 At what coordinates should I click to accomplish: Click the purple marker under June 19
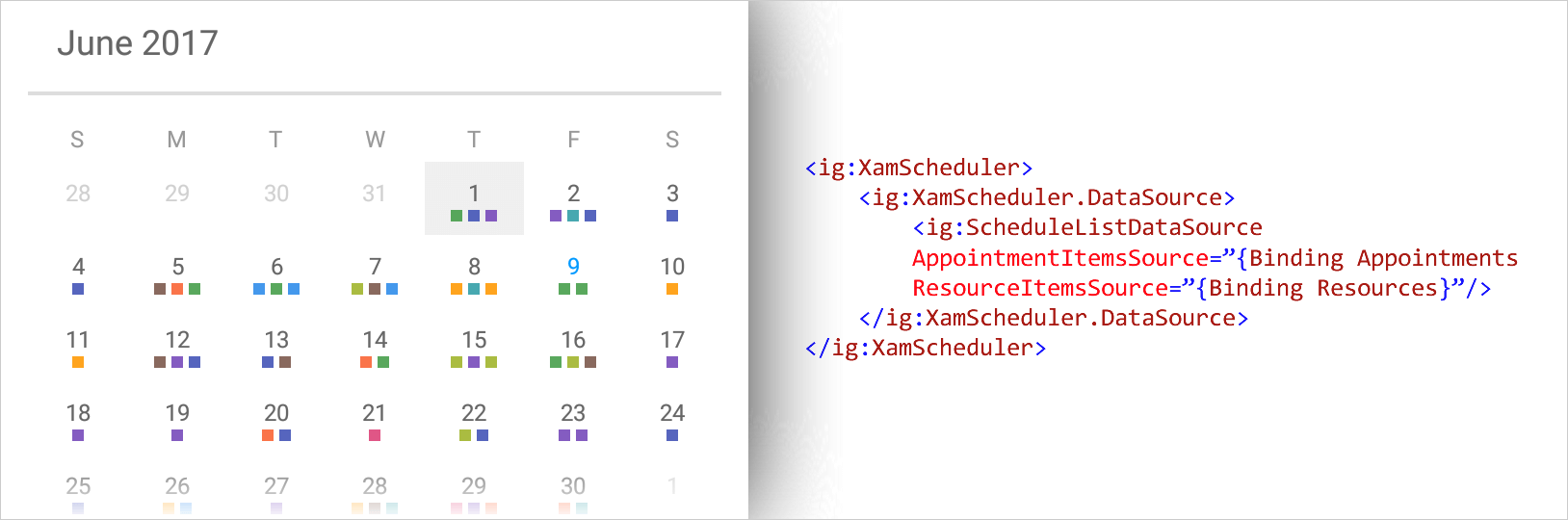pos(177,435)
